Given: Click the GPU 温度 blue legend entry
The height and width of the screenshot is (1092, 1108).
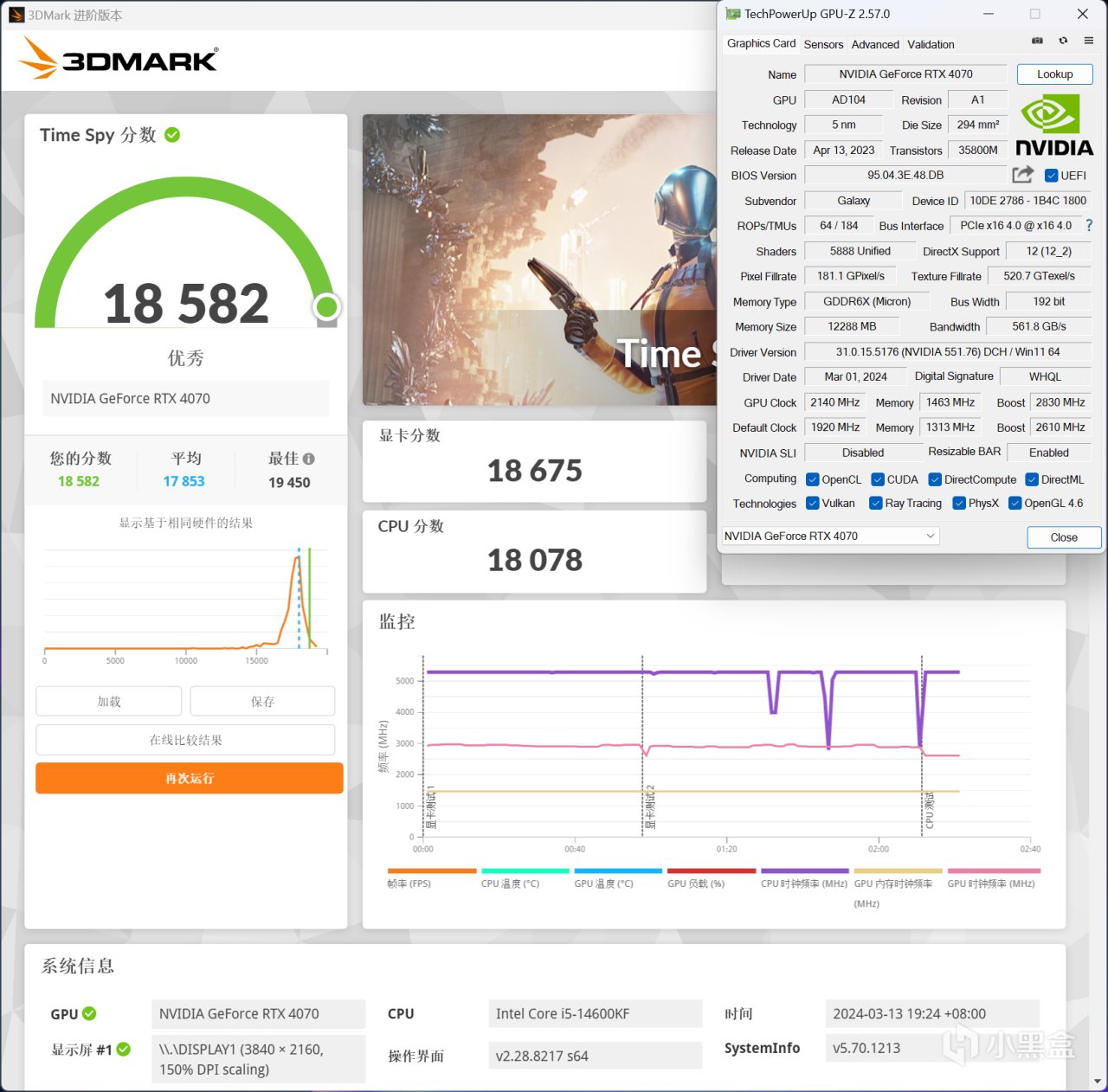Looking at the screenshot, I should pos(618,878).
